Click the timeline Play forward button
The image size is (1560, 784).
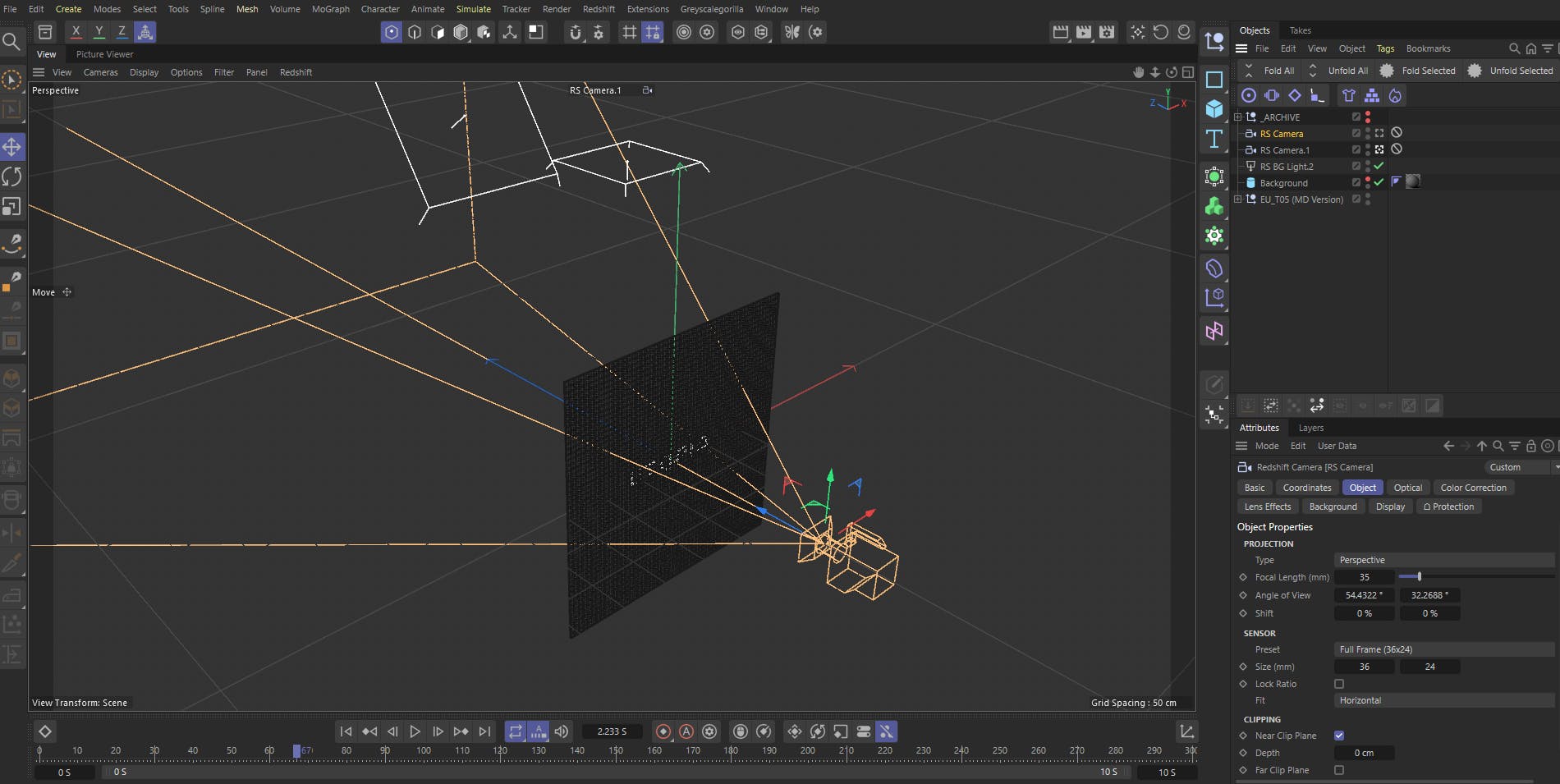[x=415, y=731]
